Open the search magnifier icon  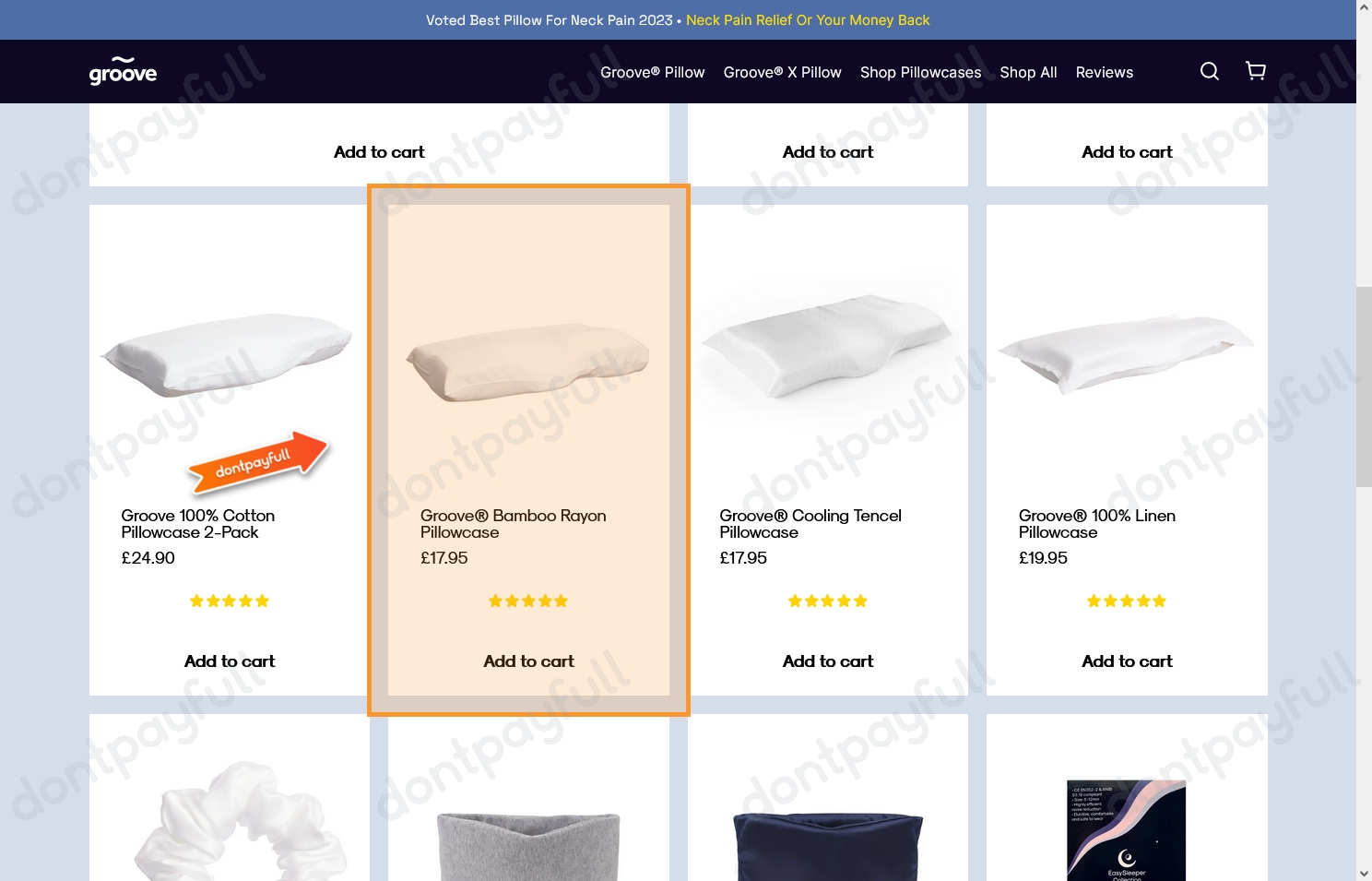1210,71
